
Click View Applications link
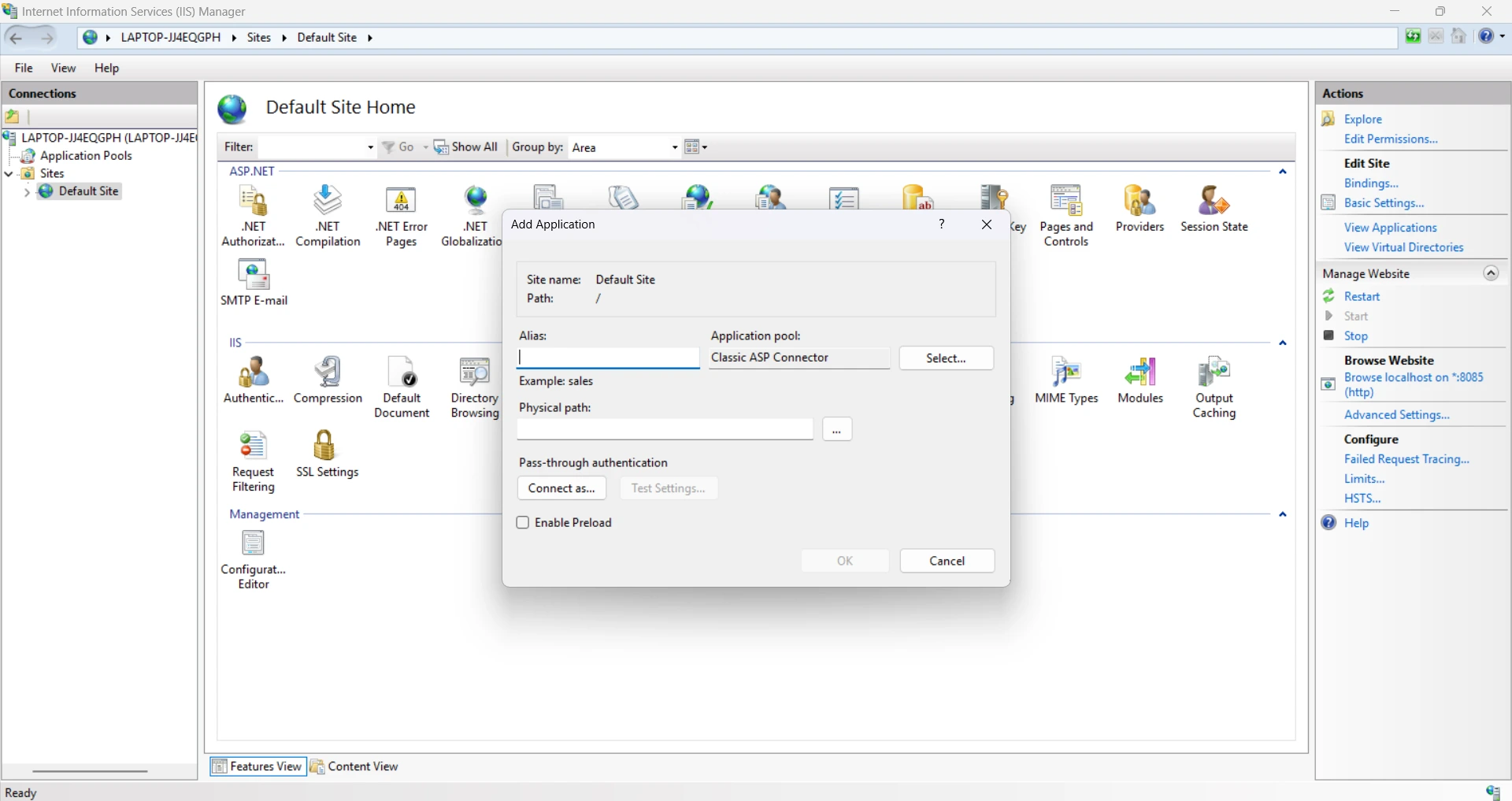(1390, 228)
